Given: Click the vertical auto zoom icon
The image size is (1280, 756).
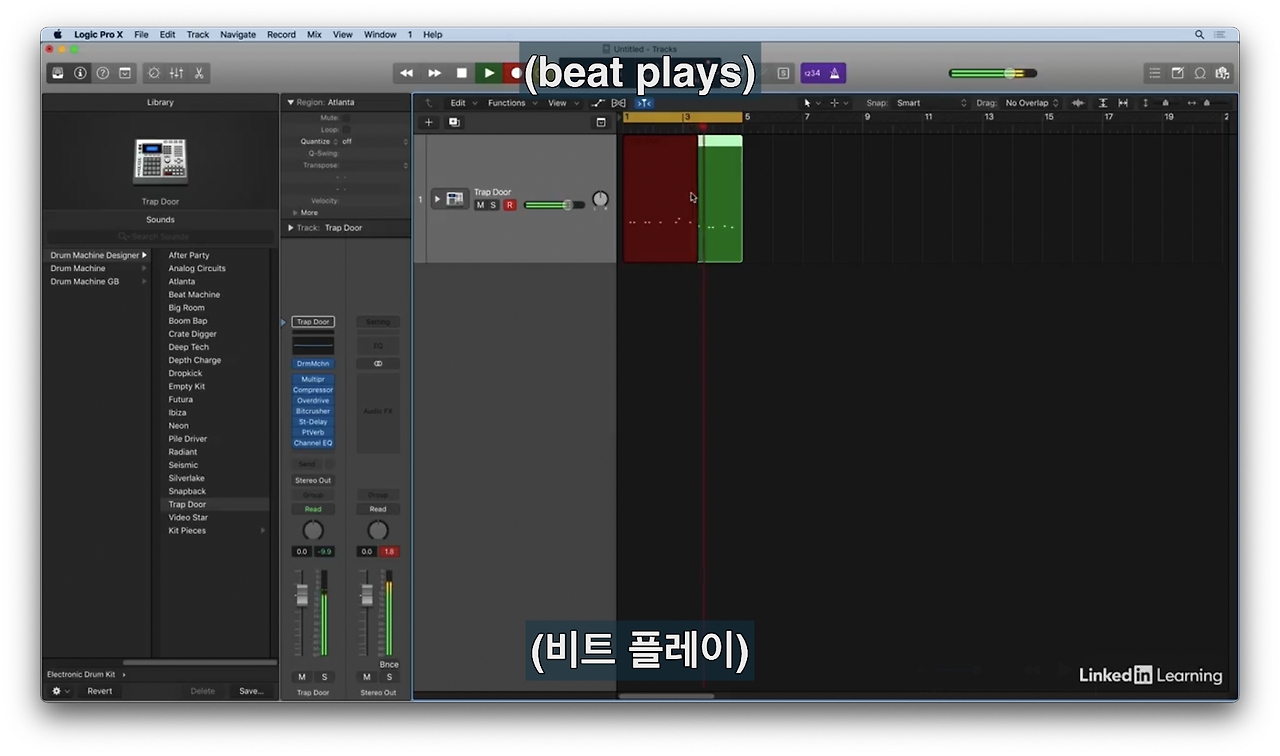Looking at the screenshot, I should pyautogui.click(x=1103, y=103).
